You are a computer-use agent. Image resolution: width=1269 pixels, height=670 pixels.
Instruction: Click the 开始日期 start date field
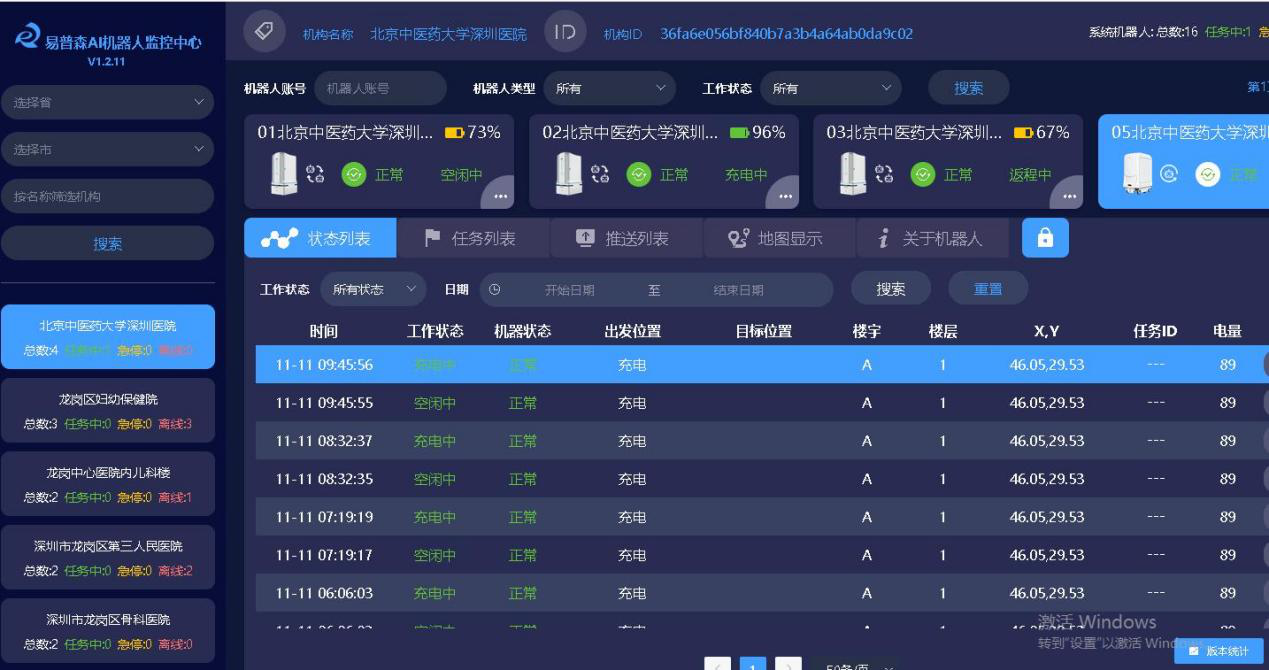pos(569,290)
